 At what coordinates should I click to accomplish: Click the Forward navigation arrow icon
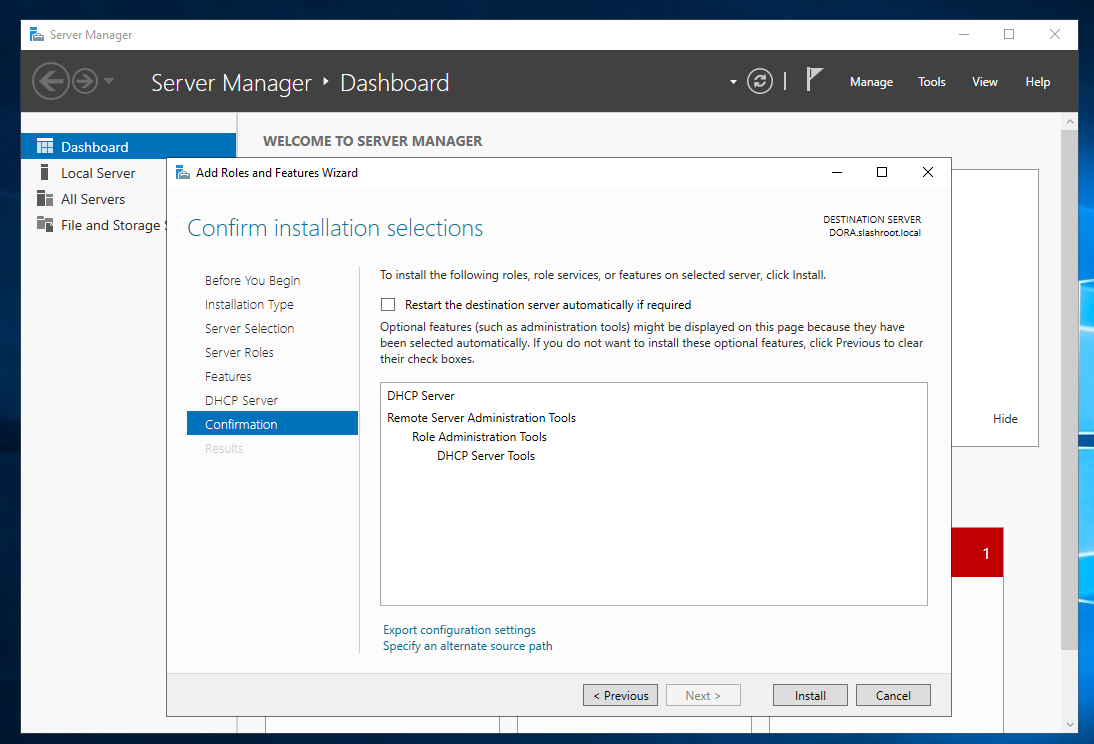pyautogui.click(x=85, y=81)
